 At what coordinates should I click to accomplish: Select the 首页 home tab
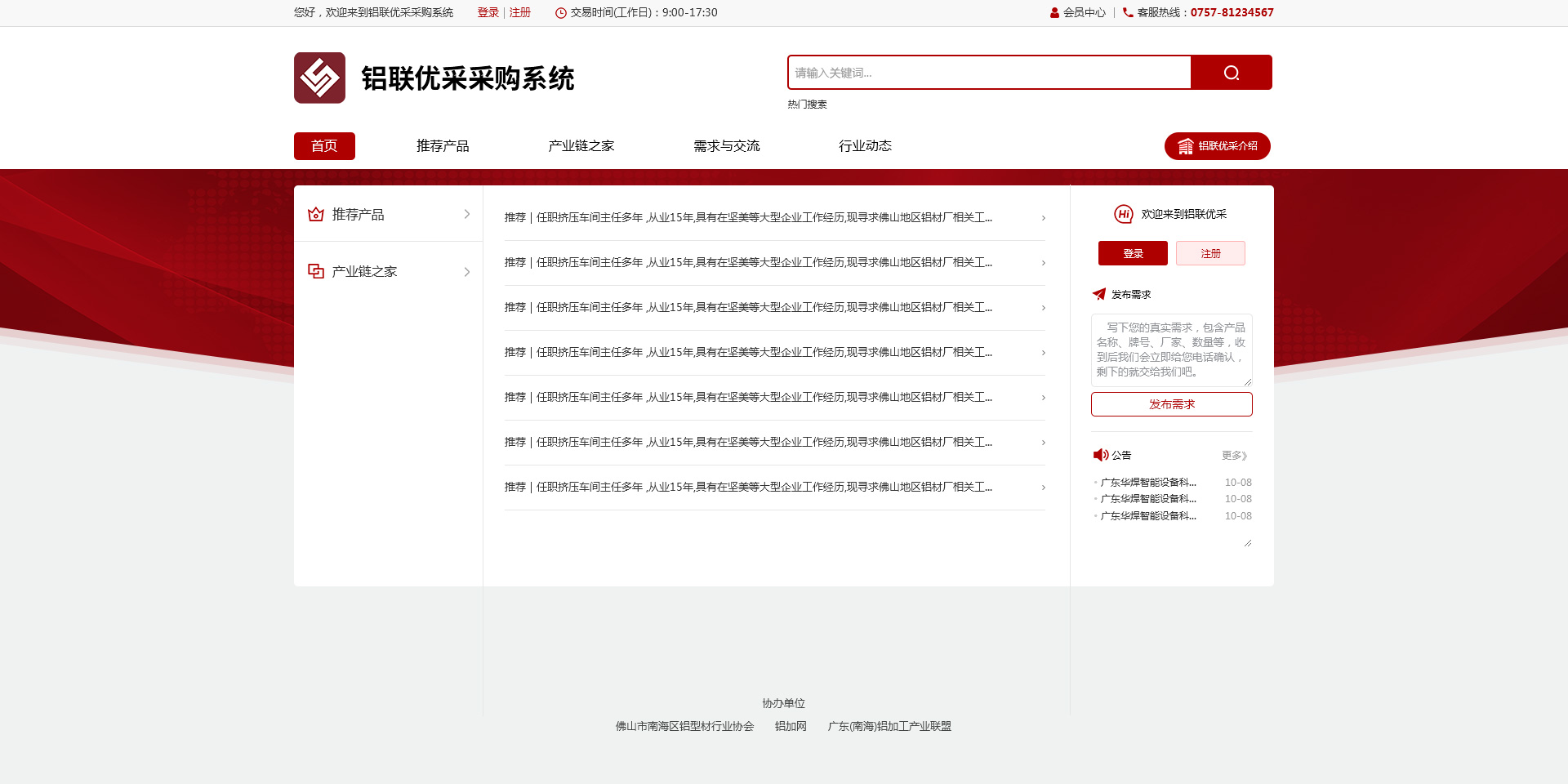(x=324, y=146)
